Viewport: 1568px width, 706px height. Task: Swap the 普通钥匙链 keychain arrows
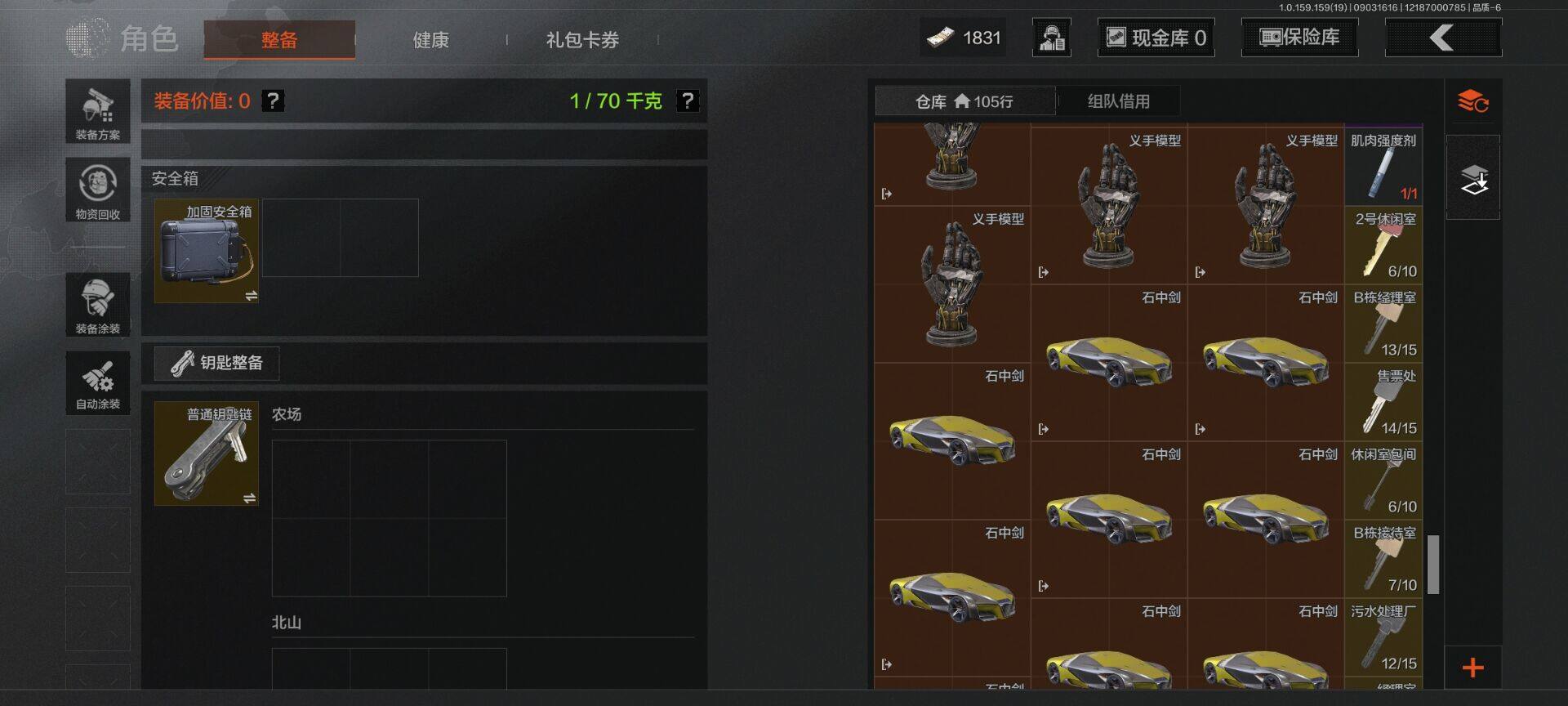(250, 498)
